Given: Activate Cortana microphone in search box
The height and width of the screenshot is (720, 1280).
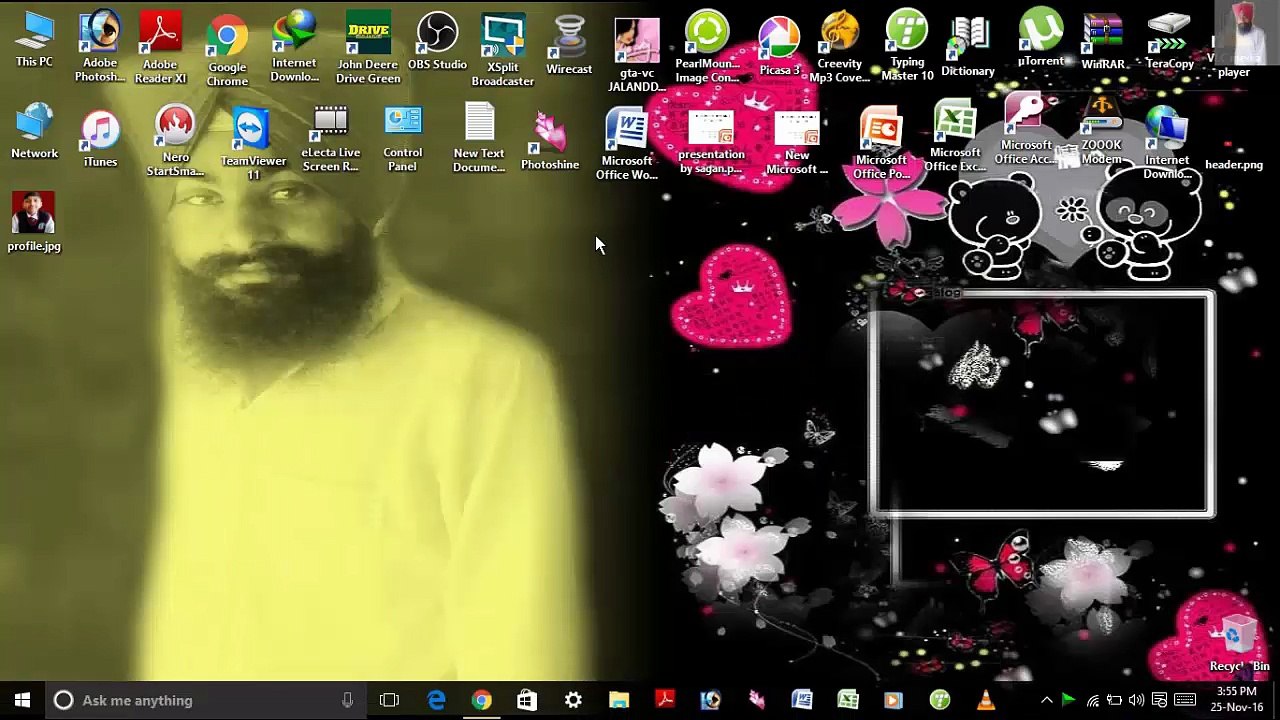Looking at the screenshot, I should pyautogui.click(x=347, y=700).
